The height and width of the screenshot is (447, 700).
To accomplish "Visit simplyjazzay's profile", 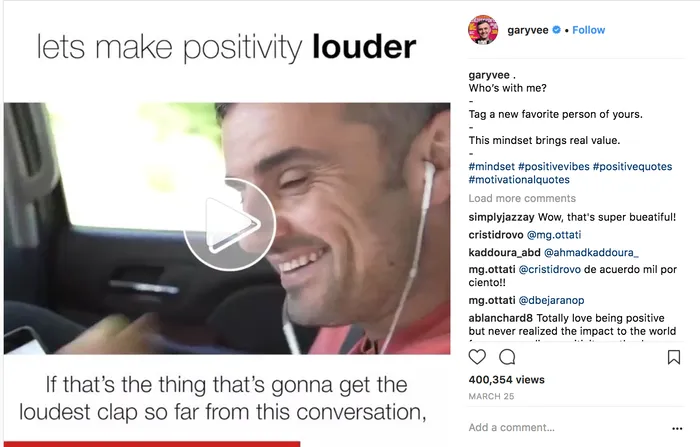I will pos(501,217).
